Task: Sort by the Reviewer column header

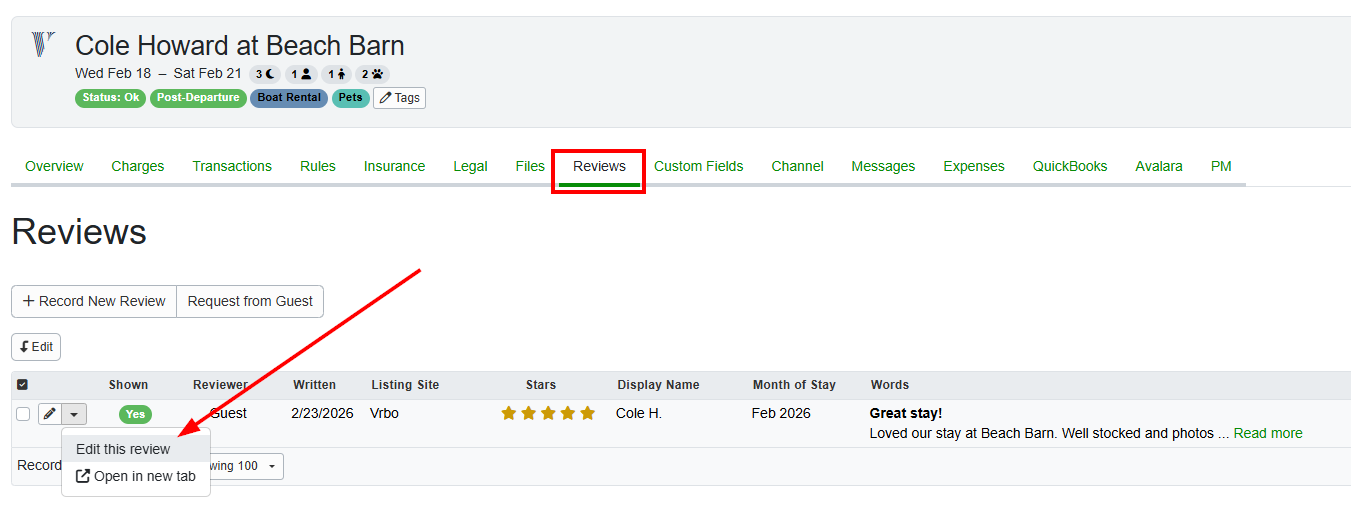Action: (x=220, y=384)
